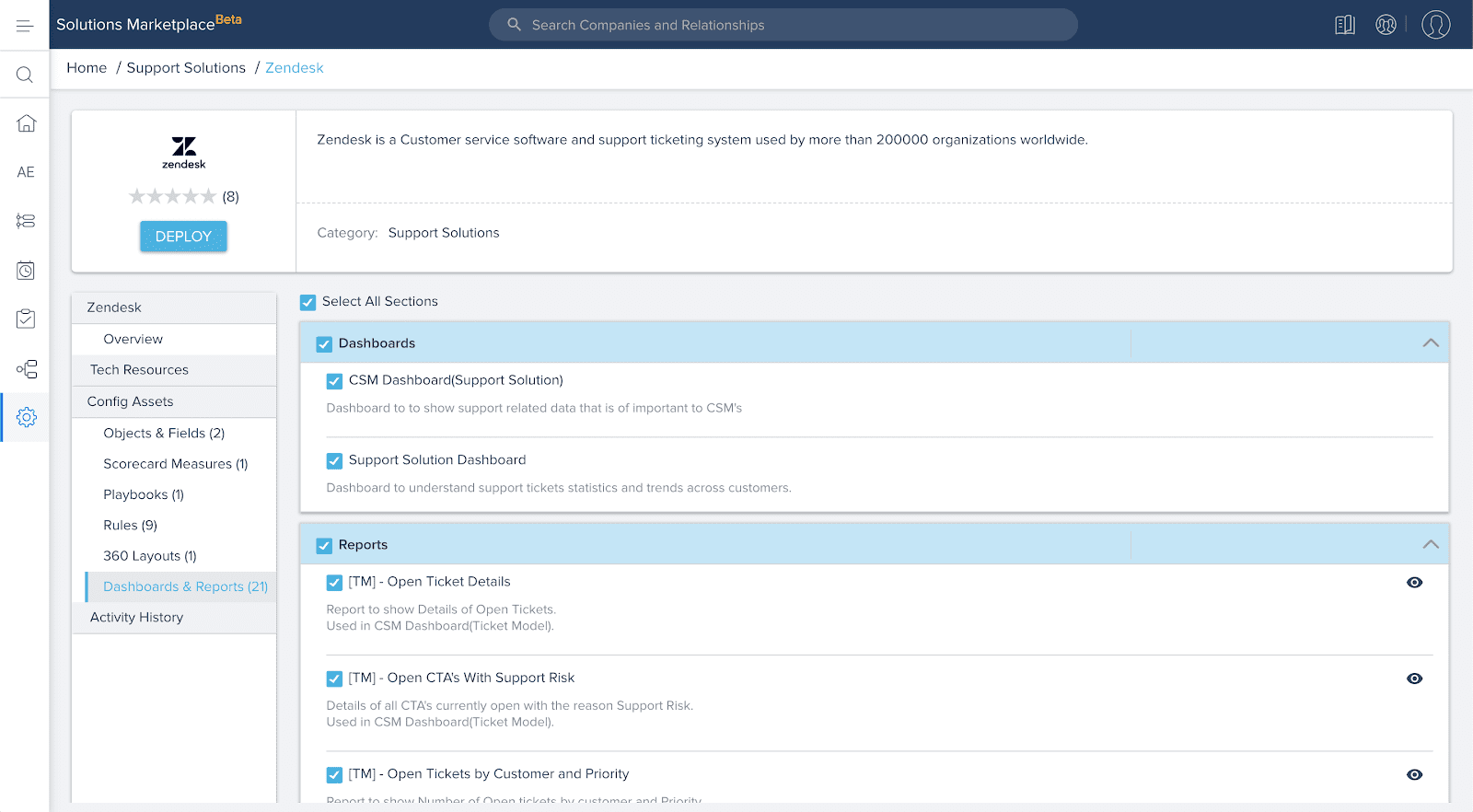Go to Home icon in sidebar
Viewport: 1473px width, 812px height.
coord(26,123)
